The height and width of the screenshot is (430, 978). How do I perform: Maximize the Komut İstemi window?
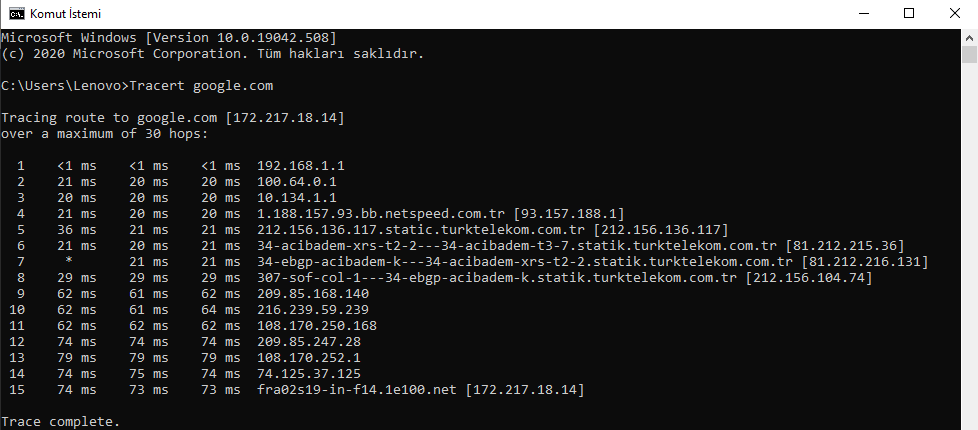(908, 13)
